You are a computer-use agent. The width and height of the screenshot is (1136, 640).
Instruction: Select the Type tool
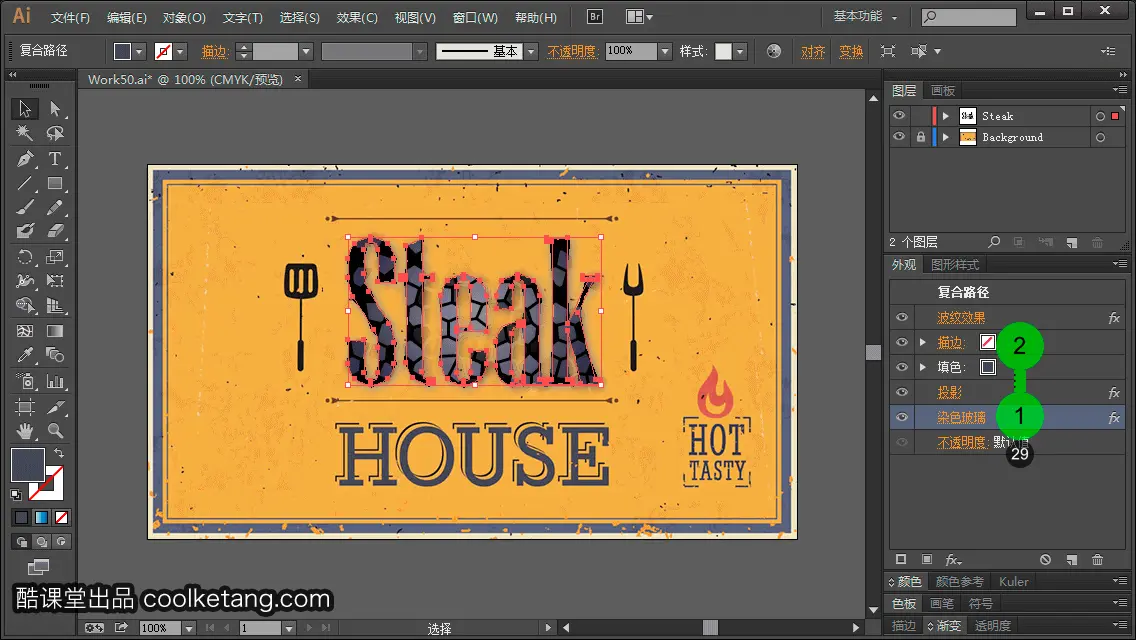[x=55, y=159]
